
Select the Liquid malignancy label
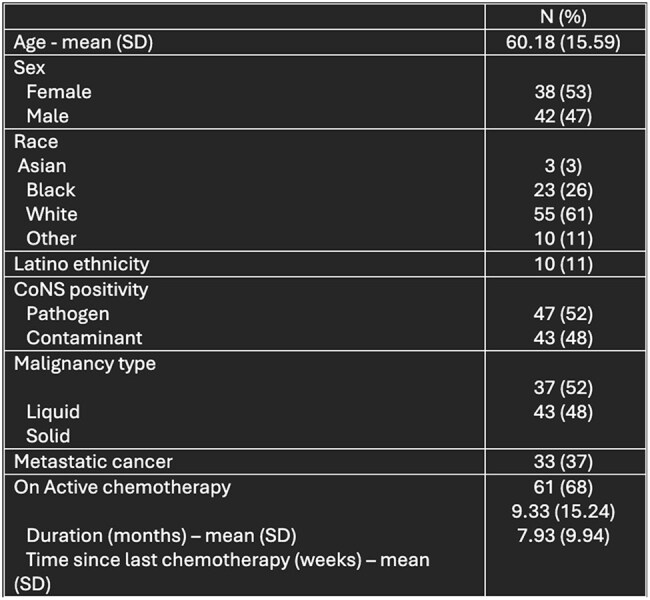53,412
